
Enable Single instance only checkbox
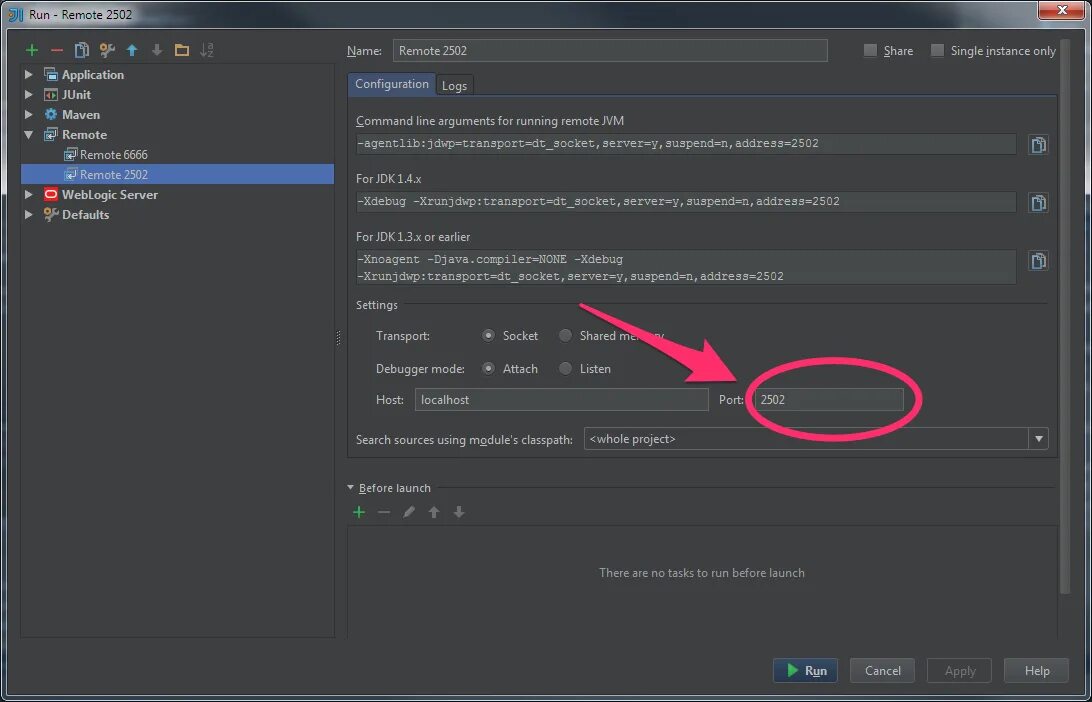937,51
